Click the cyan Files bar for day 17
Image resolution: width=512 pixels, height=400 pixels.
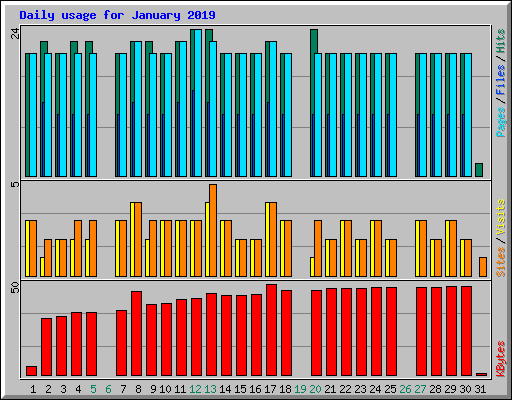[x=273, y=109]
